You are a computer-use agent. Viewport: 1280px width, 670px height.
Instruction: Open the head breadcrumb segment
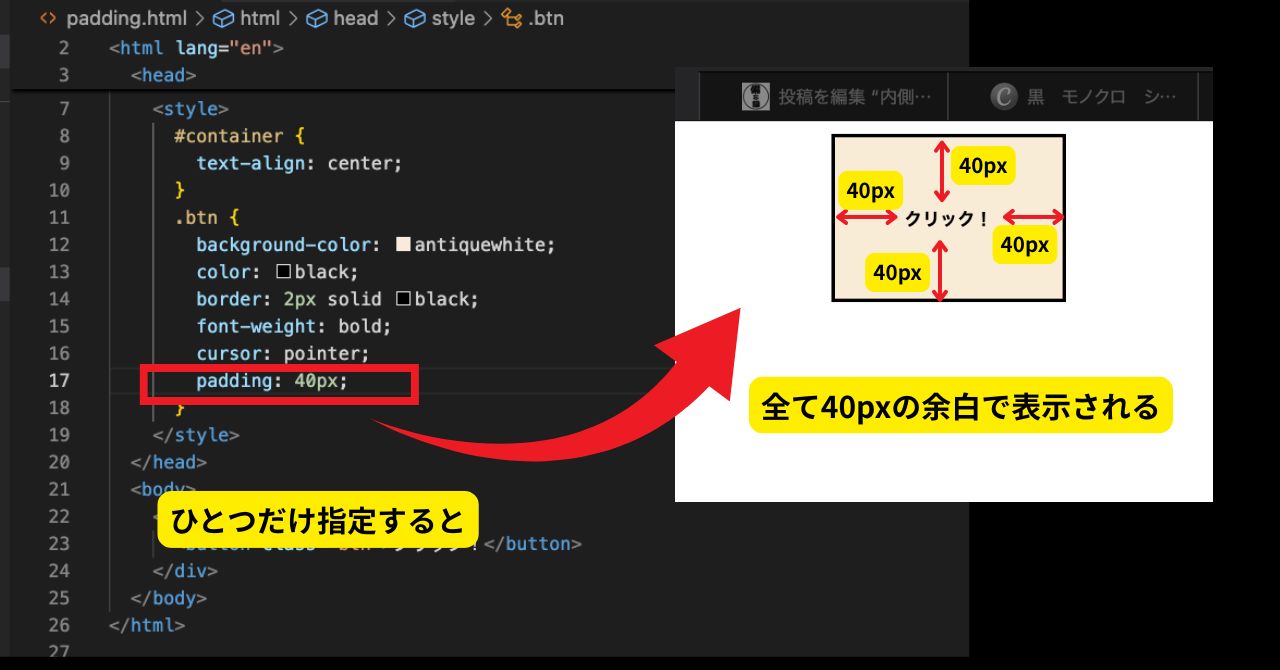point(355,19)
